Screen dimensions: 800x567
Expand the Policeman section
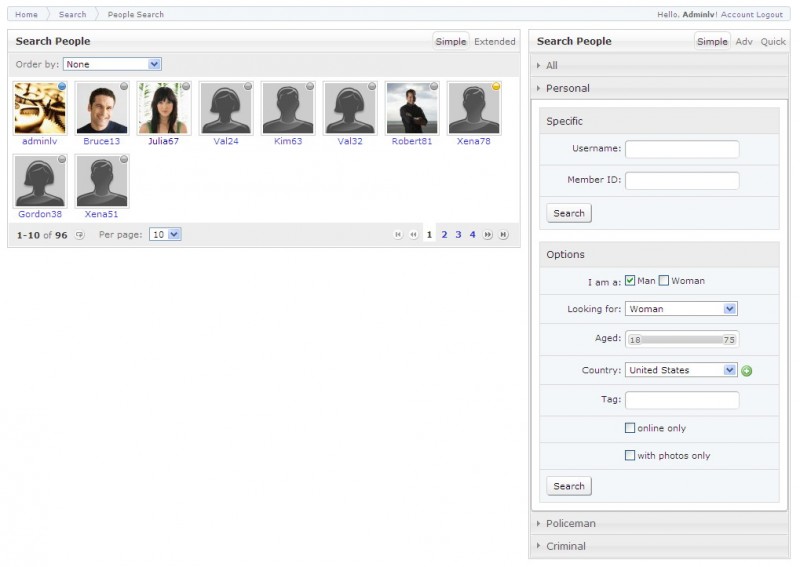point(659,524)
